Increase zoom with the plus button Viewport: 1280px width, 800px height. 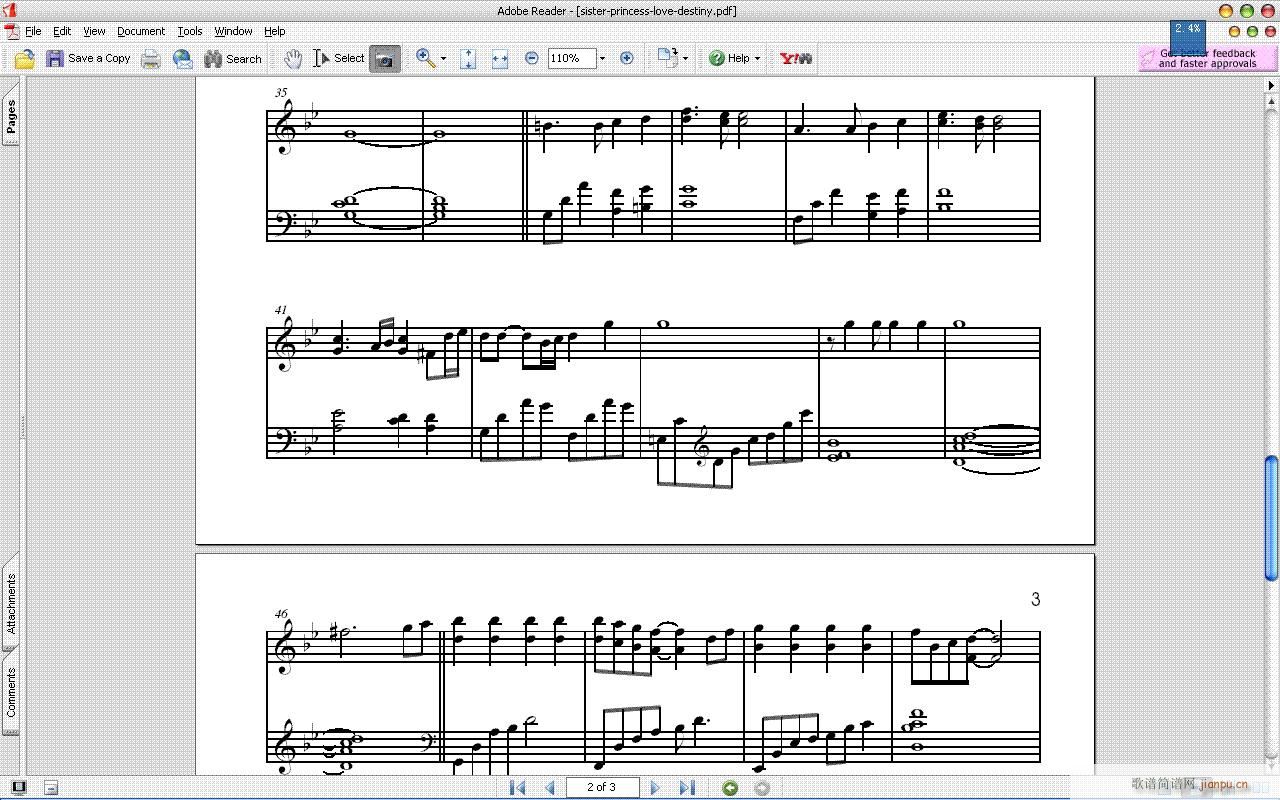[x=627, y=59]
